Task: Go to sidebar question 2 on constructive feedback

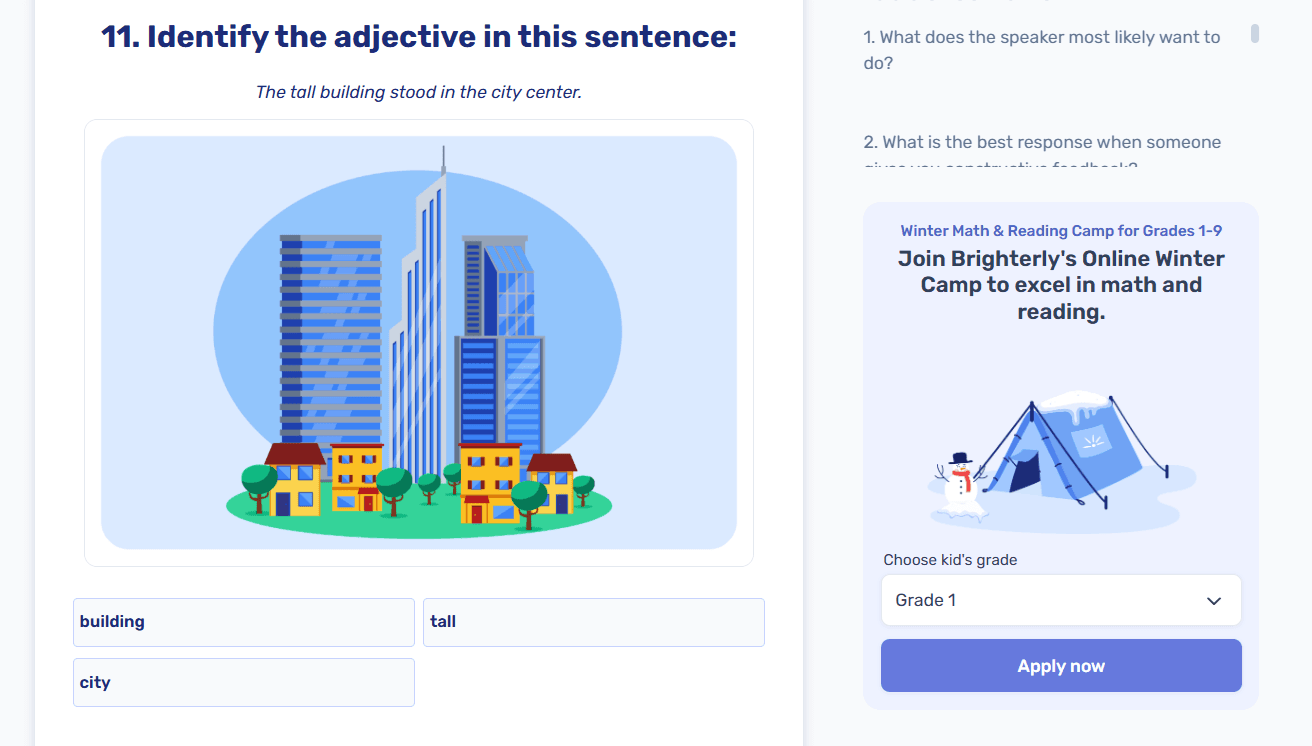Action: pos(1041,143)
